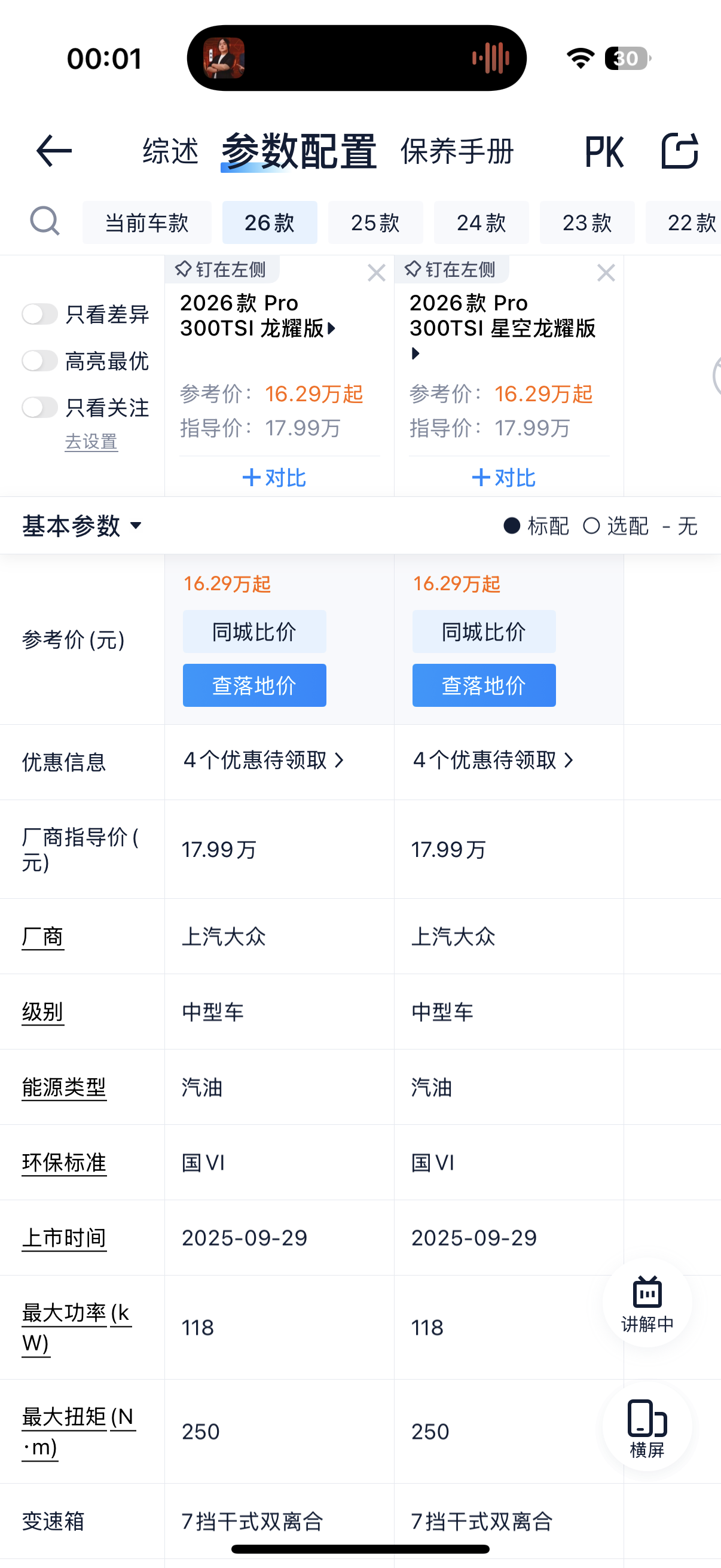Viewport: 721px width, 1568px height.
Task: Remove the 星空龙耀版 column with X
Action: (x=606, y=273)
